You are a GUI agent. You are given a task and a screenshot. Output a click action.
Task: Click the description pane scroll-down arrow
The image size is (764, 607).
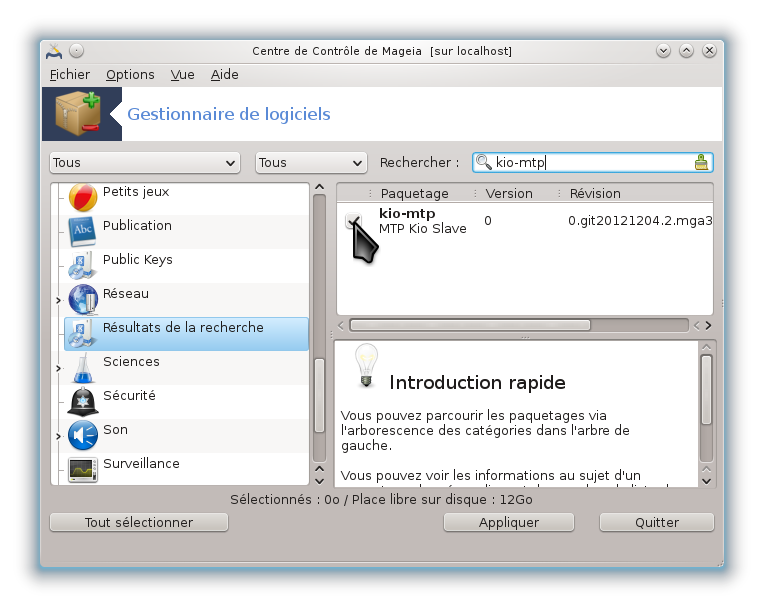pos(707,481)
